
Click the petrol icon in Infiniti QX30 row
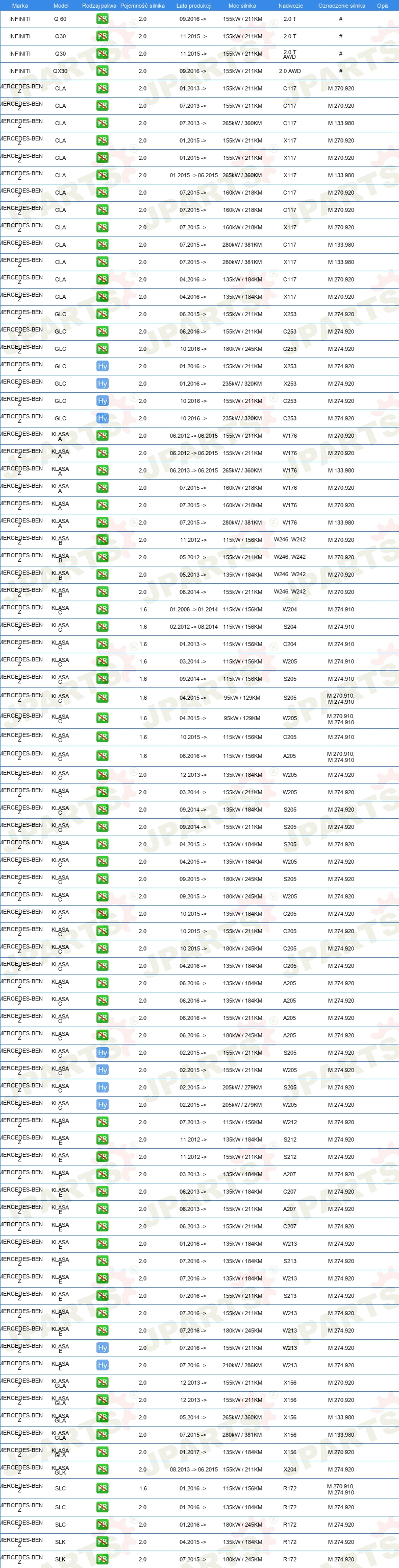102,71
